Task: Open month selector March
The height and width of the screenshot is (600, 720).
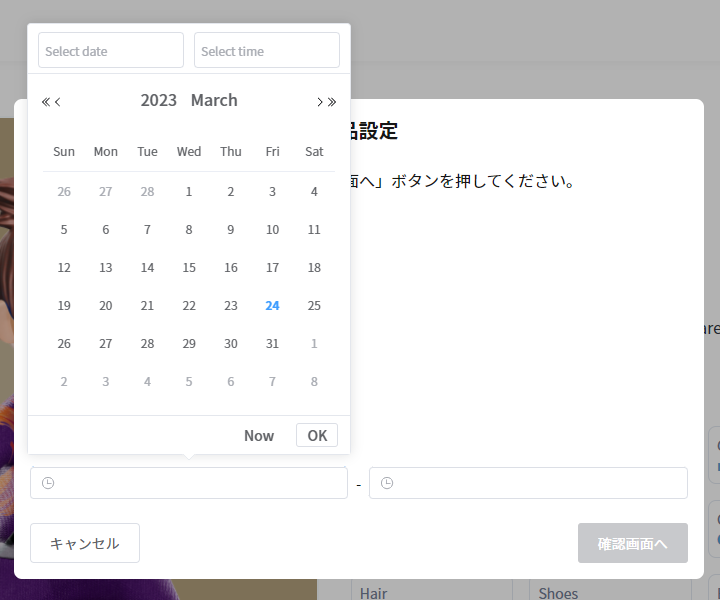Action: [x=214, y=100]
